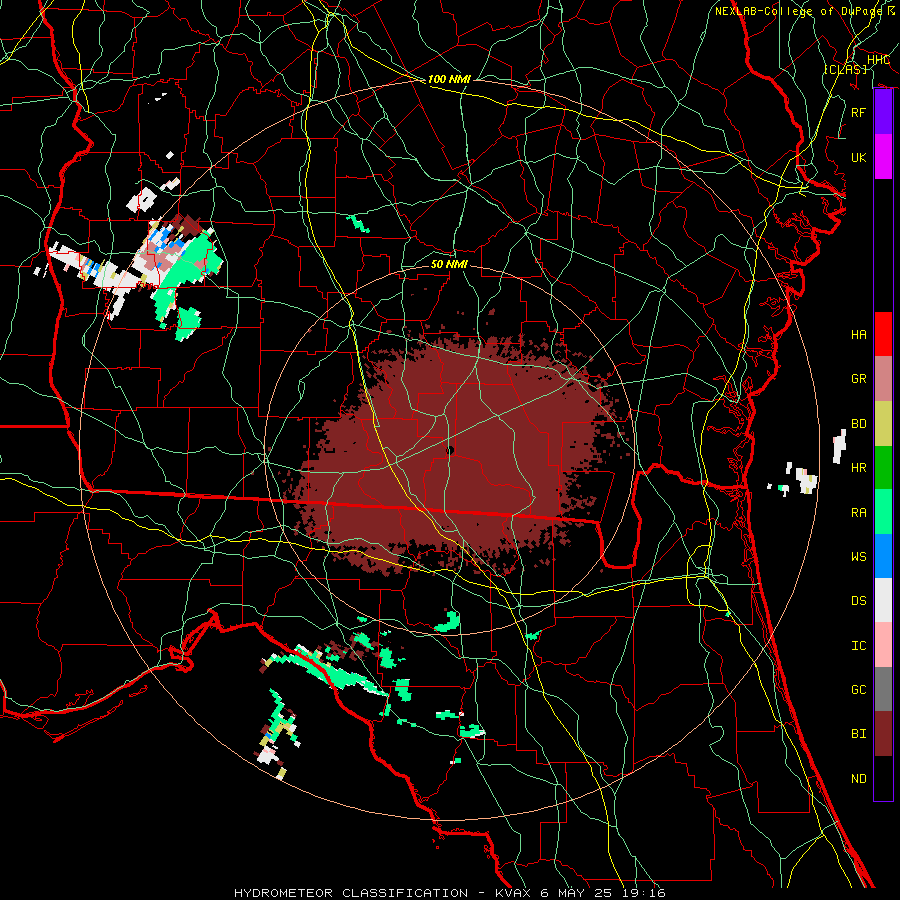Screen dimensions: 900x900
Task: Click the UK magenta legend swatch
Action: 883,157
